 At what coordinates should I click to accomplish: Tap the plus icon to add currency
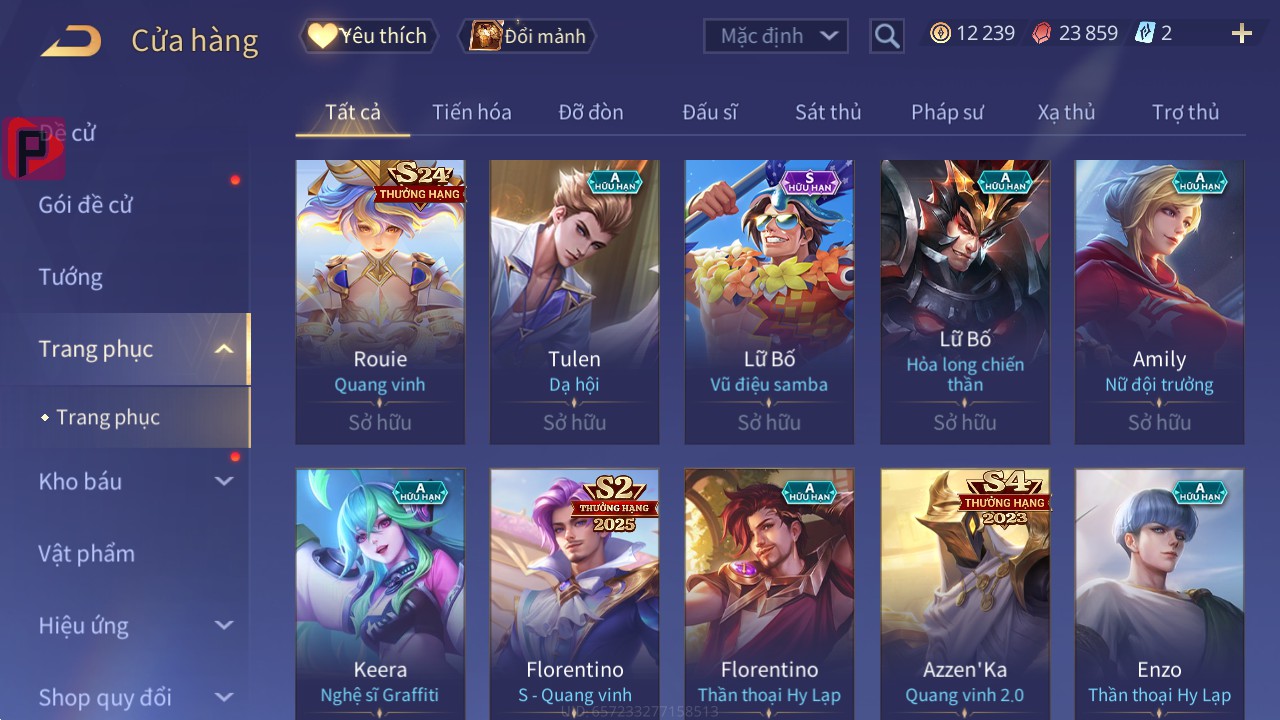(x=1242, y=34)
